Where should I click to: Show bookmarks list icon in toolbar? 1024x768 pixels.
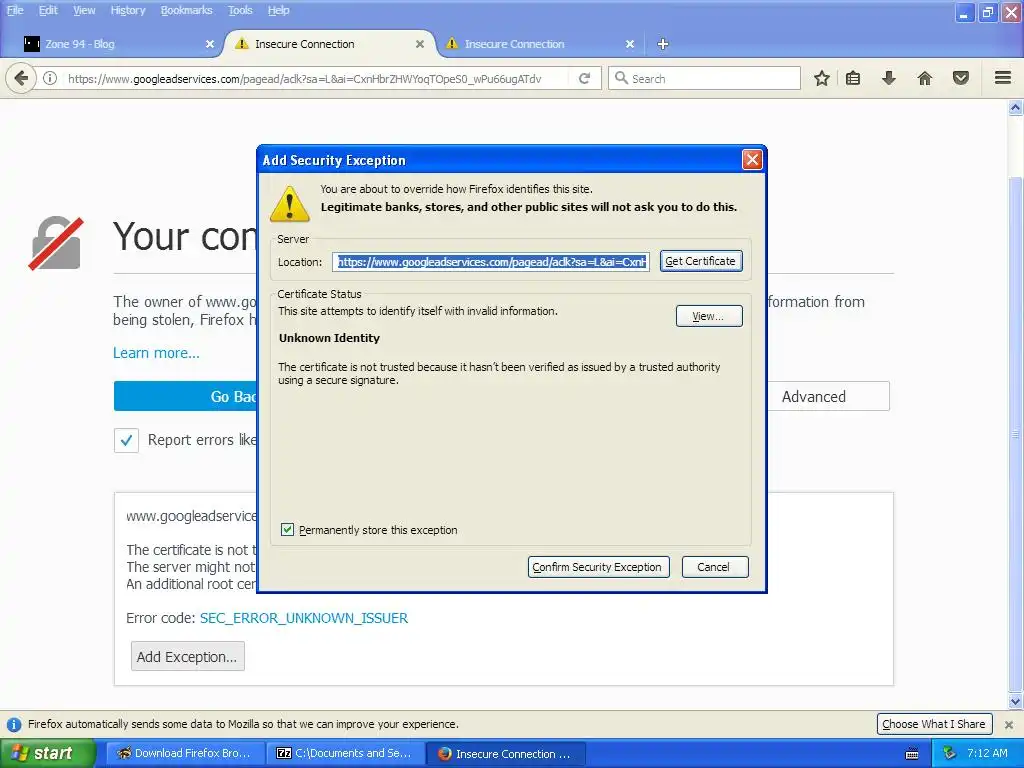coord(853,78)
